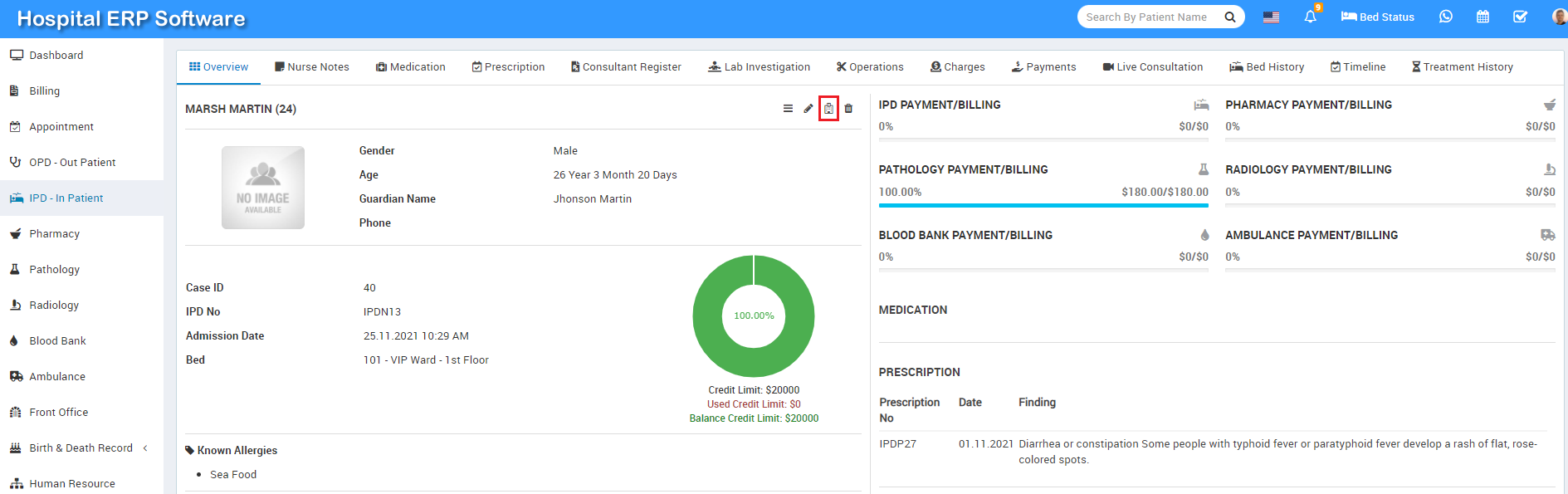
Task: Open the user profile avatar menu
Action: click(x=1558, y=17)
